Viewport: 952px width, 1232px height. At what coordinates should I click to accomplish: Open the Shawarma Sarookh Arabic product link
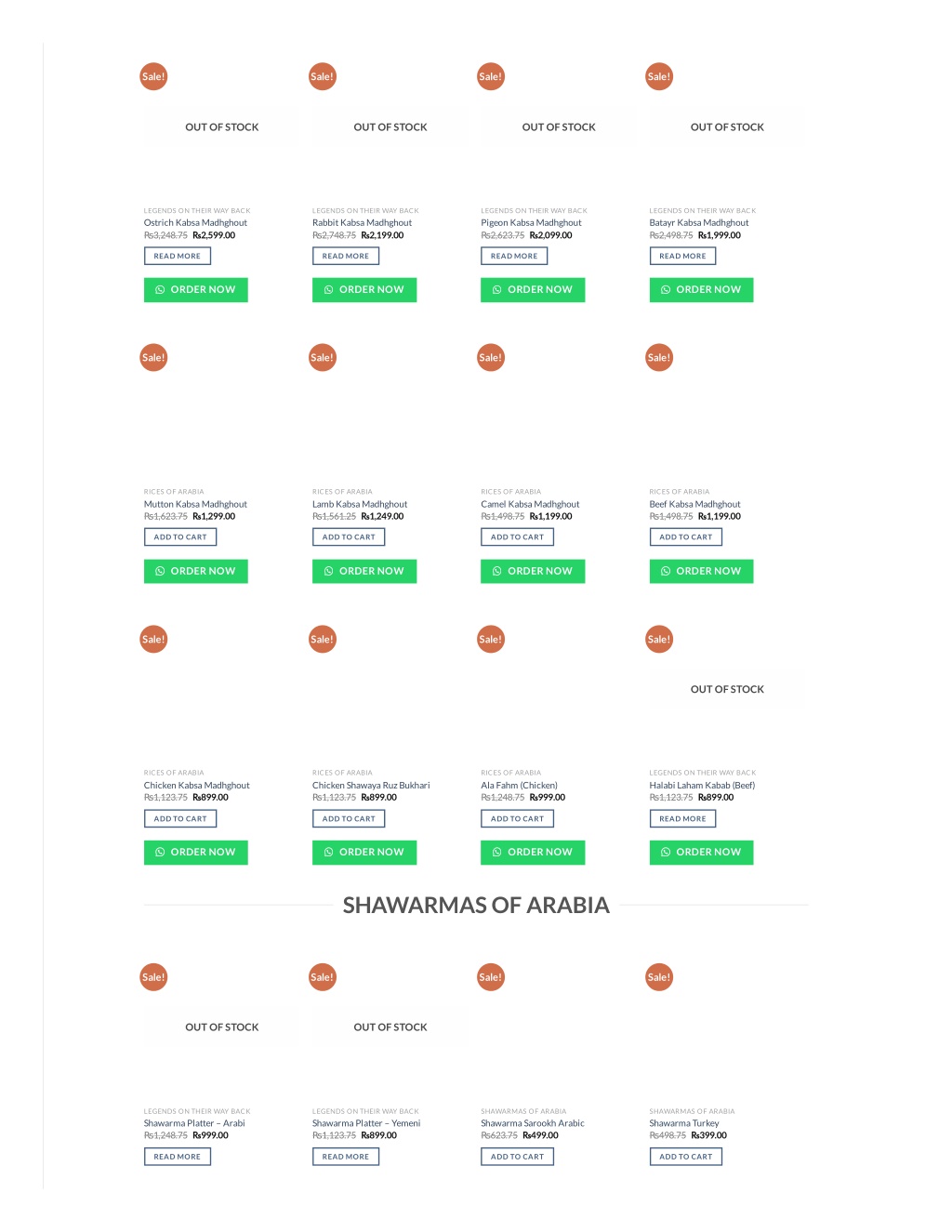(533, 1123)
